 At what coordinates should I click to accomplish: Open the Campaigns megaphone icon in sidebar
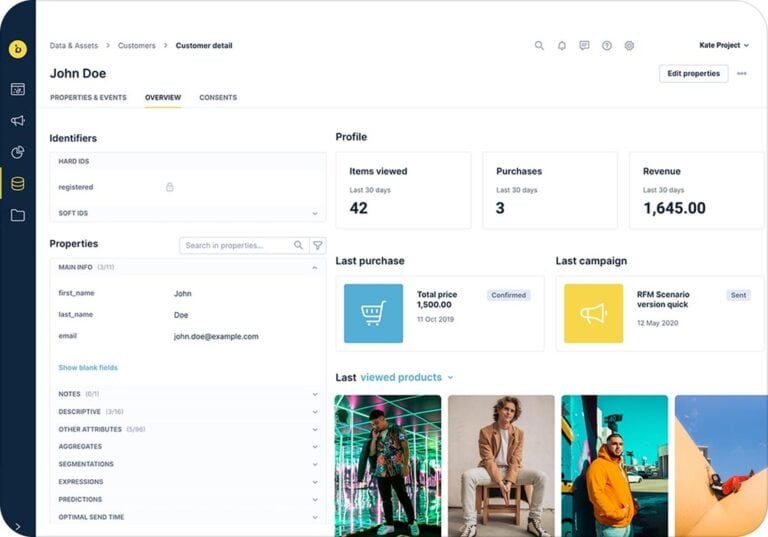coord(17,121)
